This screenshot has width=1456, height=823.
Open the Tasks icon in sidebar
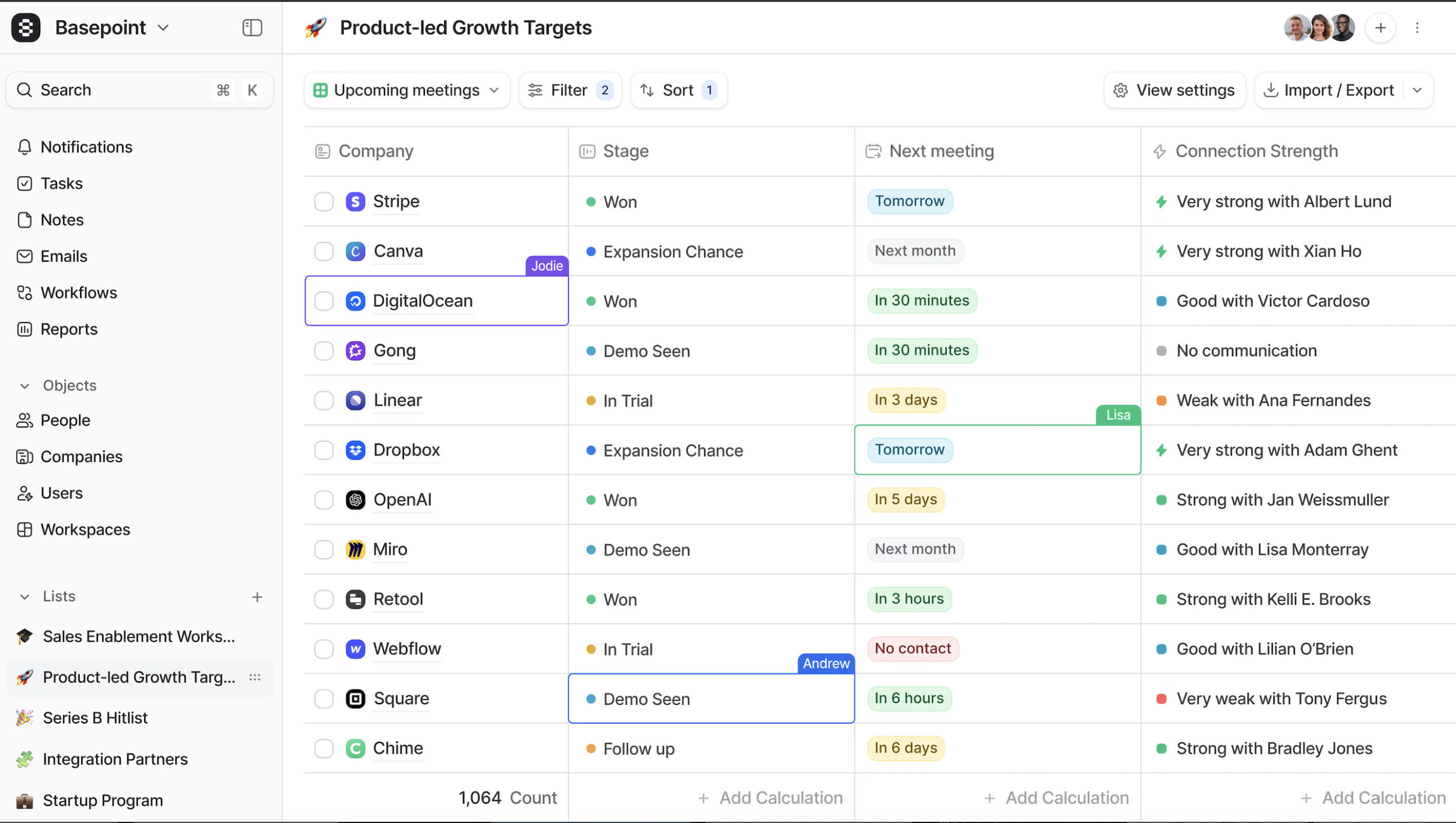[24, 183]
